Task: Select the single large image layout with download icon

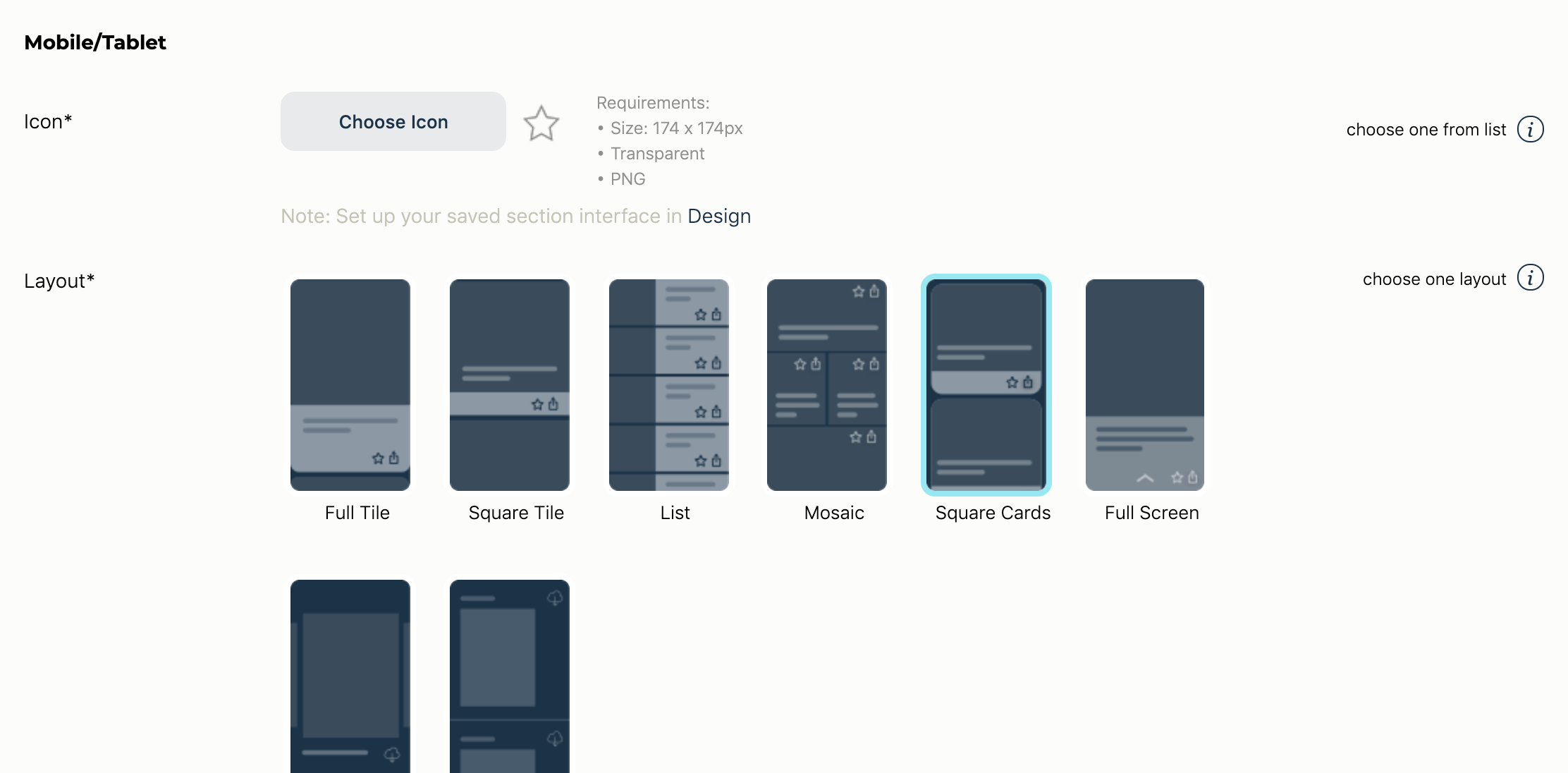Action: [350, 677]
